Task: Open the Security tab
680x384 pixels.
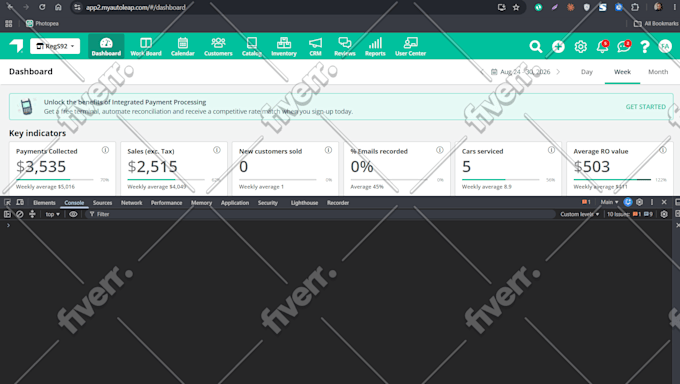Action: point(268,203)
